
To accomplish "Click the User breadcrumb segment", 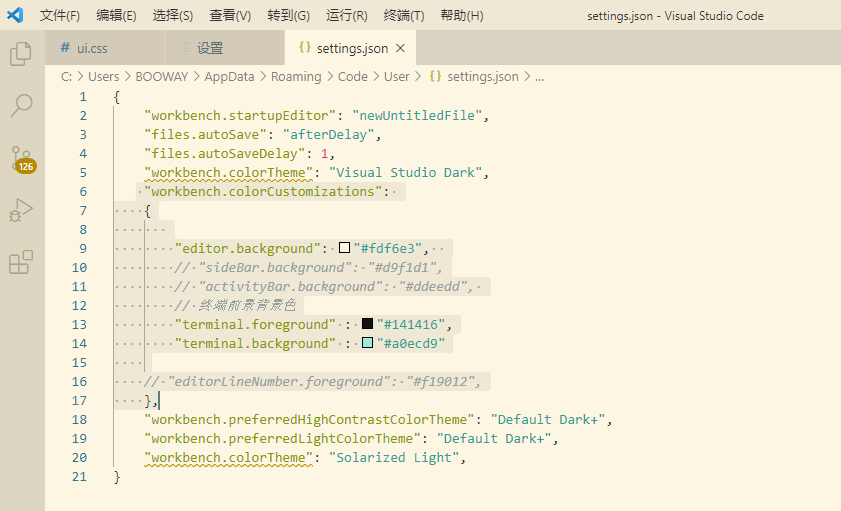I will (x=396, y=77).
